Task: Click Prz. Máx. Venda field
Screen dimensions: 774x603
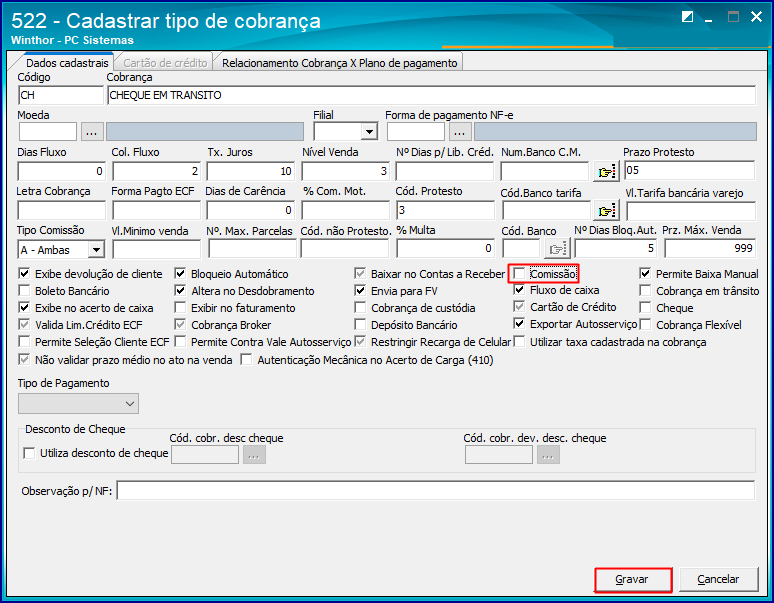Action: (710, 248)
